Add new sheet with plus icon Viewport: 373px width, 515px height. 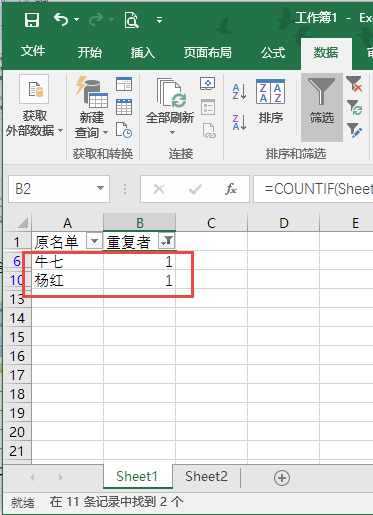pos(282,478)
